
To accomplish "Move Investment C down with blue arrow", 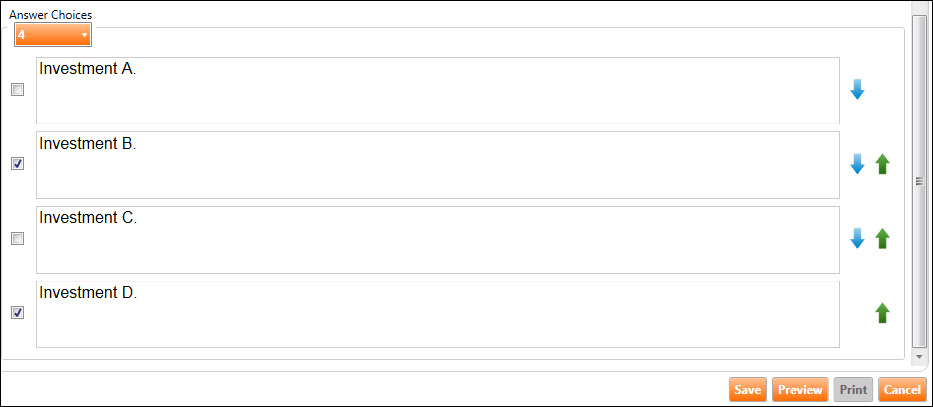I will click(857, 239).
